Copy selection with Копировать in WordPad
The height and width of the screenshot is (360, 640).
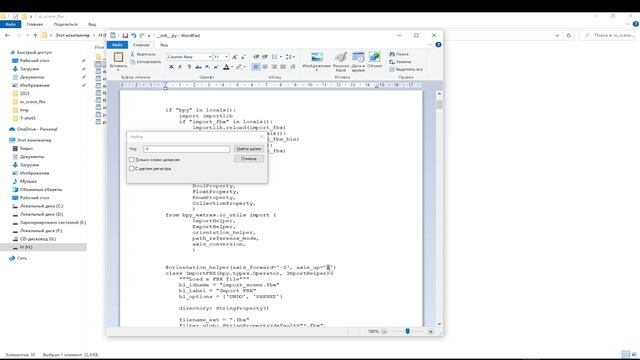tap(146, 62)
